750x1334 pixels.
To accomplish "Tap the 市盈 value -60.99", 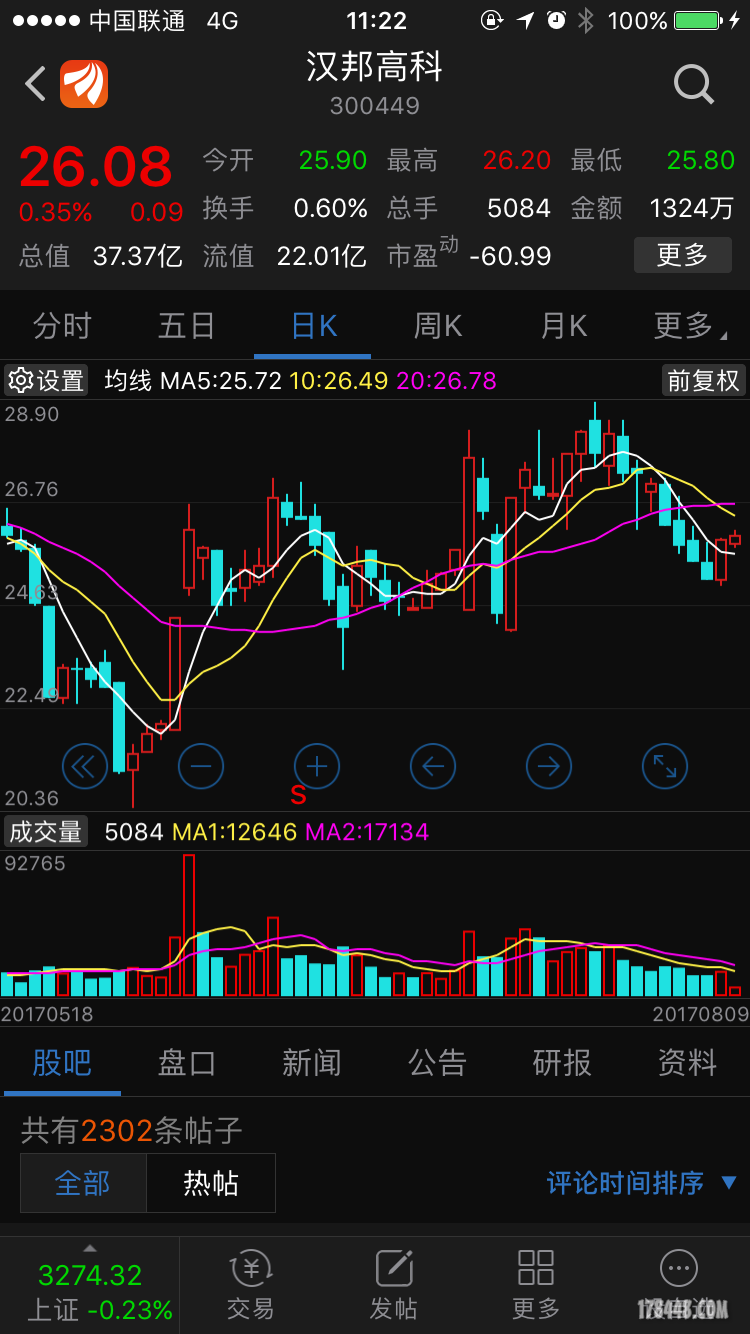I will pyautogui.click(x=510, y=256).
